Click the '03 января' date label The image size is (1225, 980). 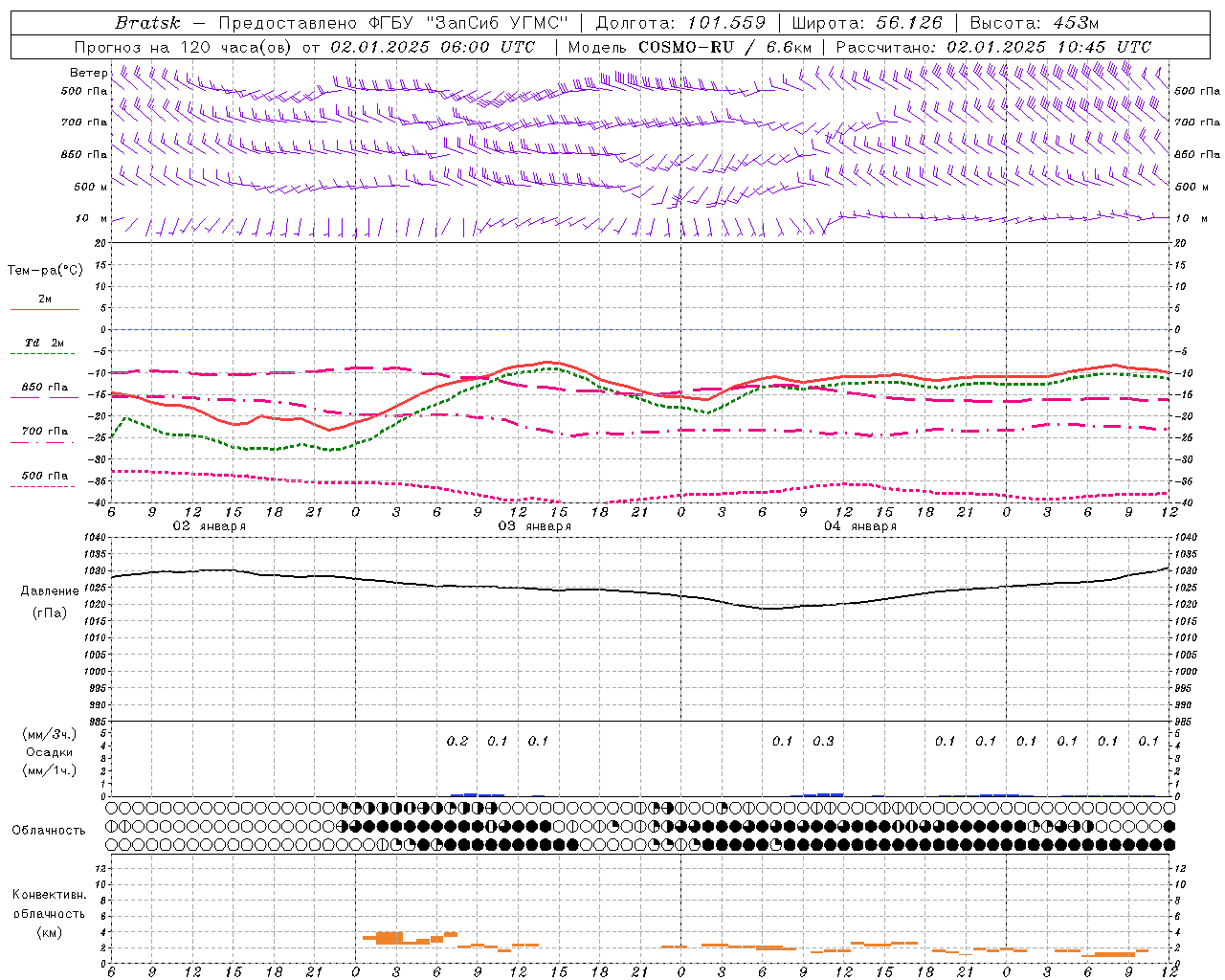click(x=534, y=526)
